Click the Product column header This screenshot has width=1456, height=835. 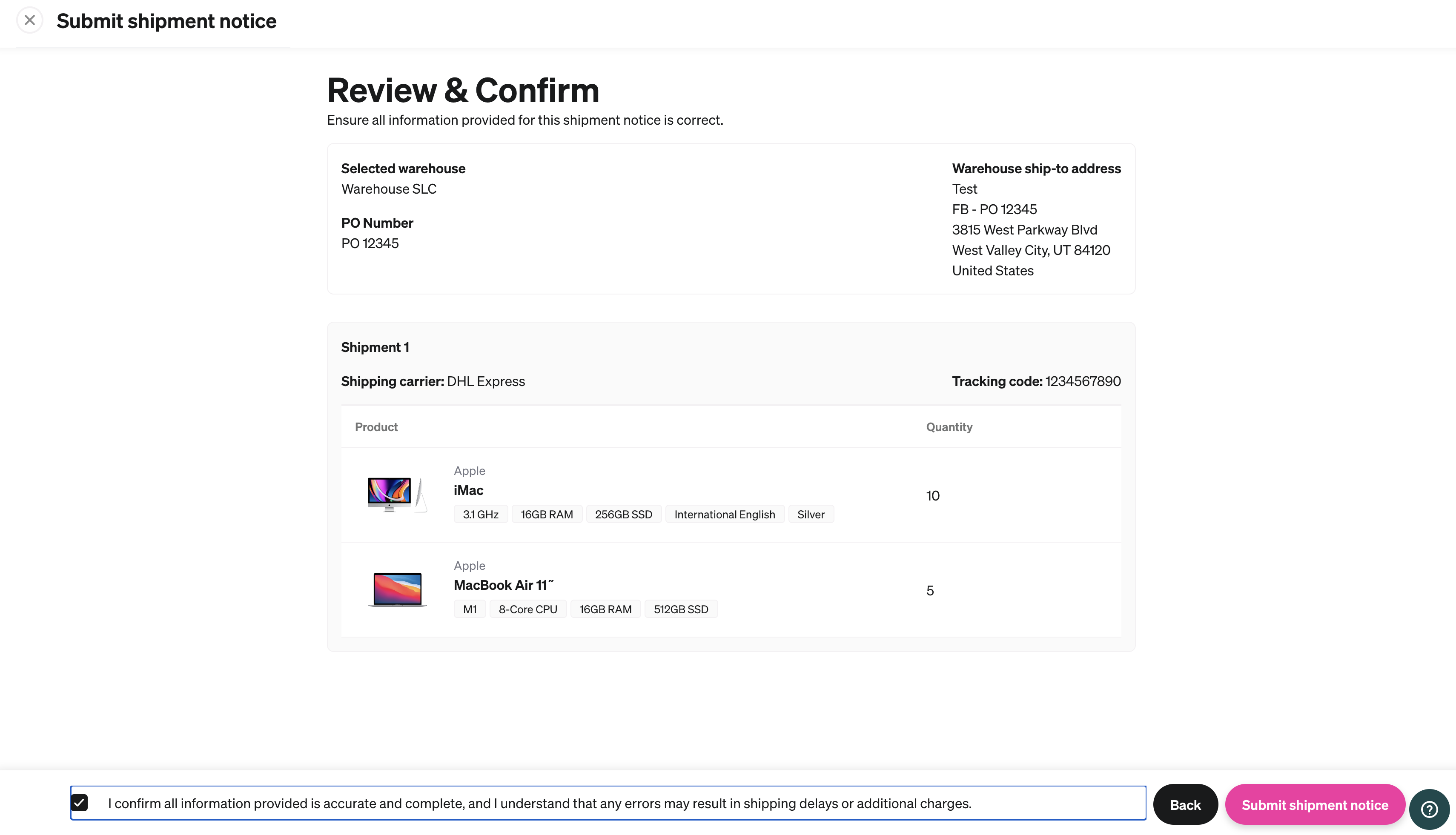coord(376,427)
